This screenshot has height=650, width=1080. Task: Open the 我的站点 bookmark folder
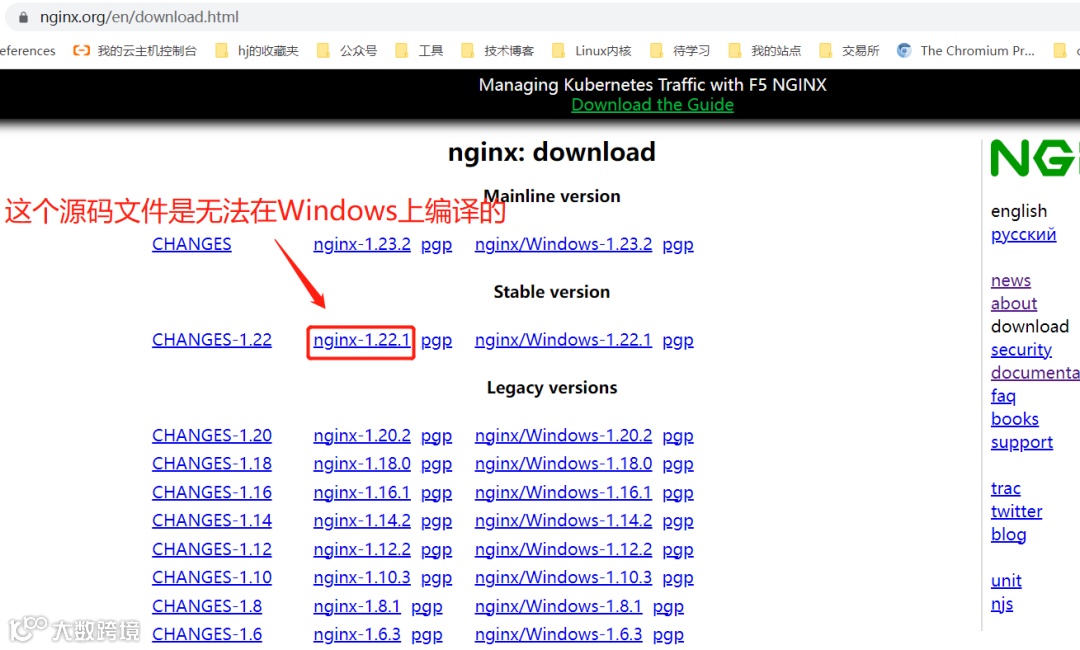[x=765, y=50]
